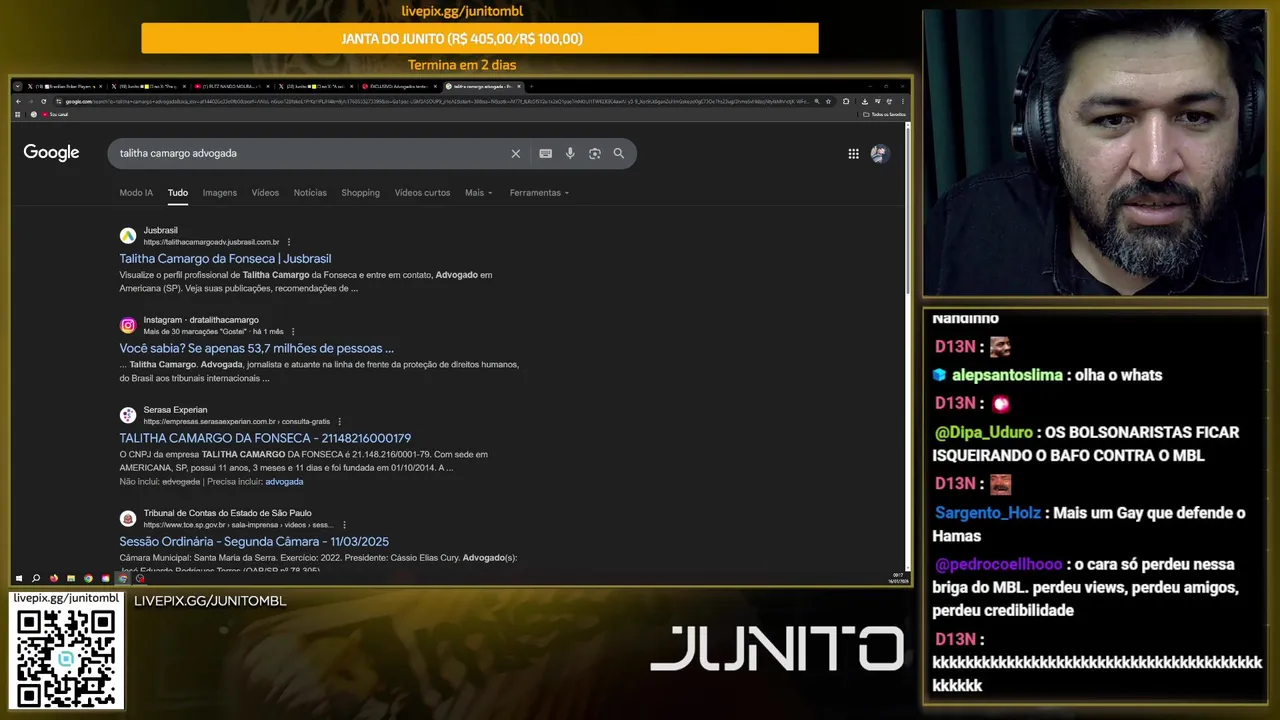Image resolution: width=1280 pixels, height=720 pixels.
Task: Switch to 'Vídeos' results tab
Action: click(265, 193)
